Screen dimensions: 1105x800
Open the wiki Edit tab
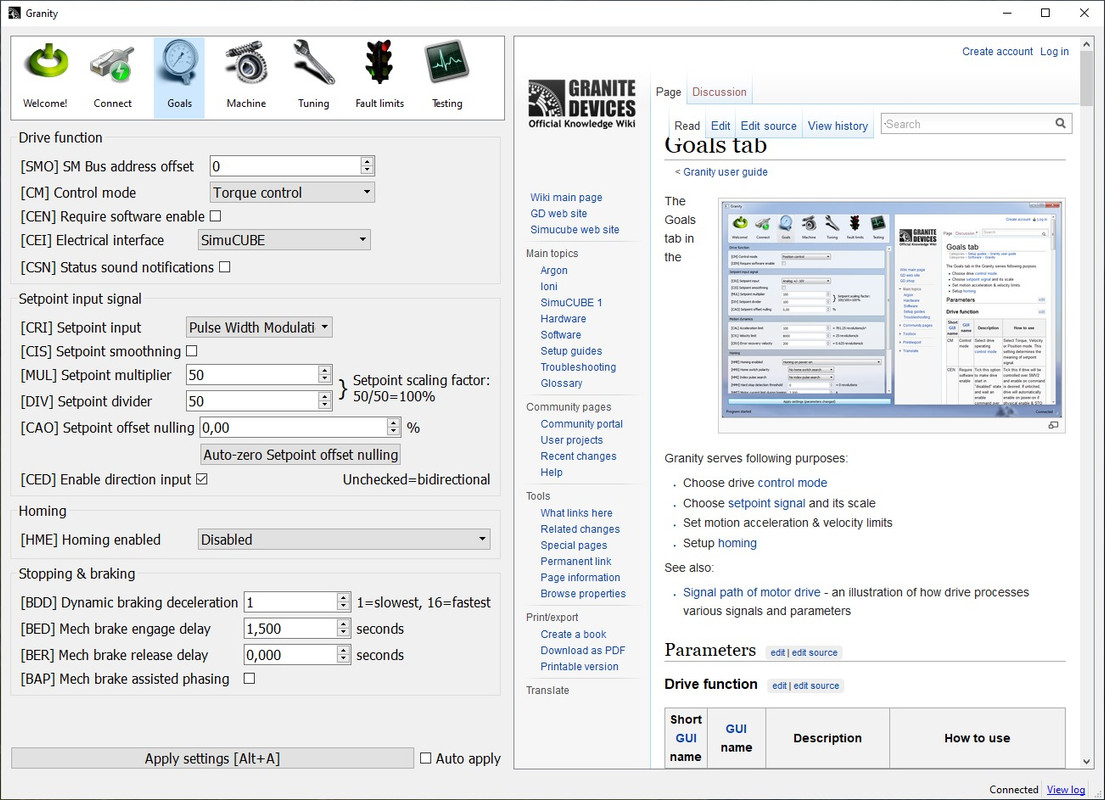click(x=720, y=125)
